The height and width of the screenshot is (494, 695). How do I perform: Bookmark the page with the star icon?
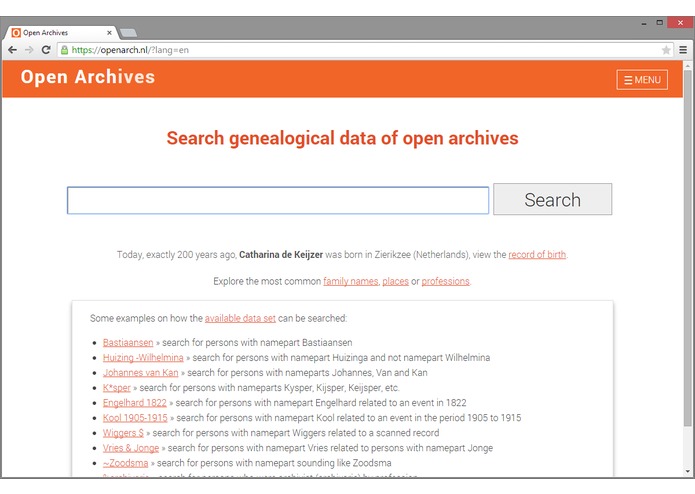(x=666, y=50)
